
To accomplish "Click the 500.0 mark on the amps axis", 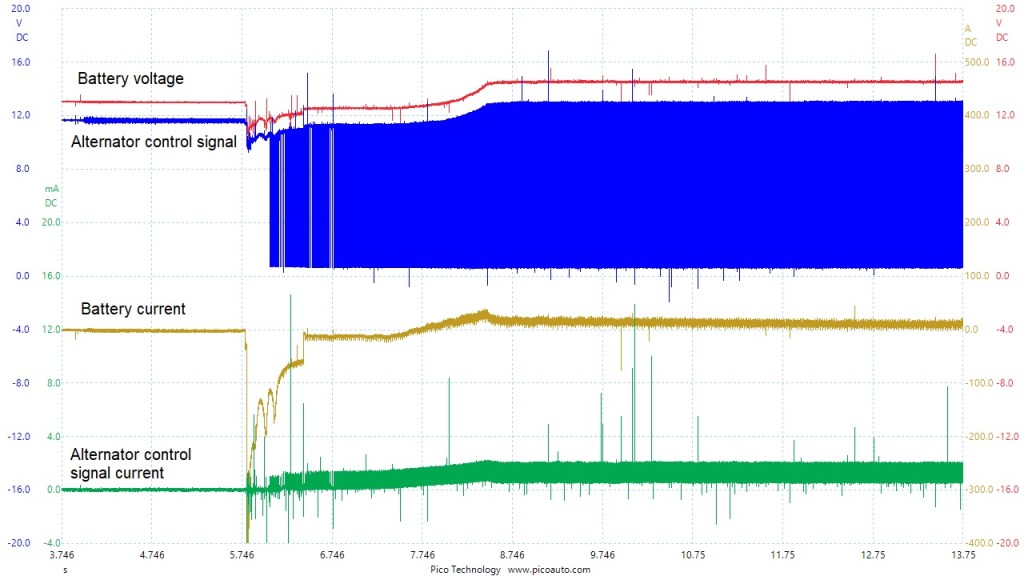I will [x=975, y=62].
